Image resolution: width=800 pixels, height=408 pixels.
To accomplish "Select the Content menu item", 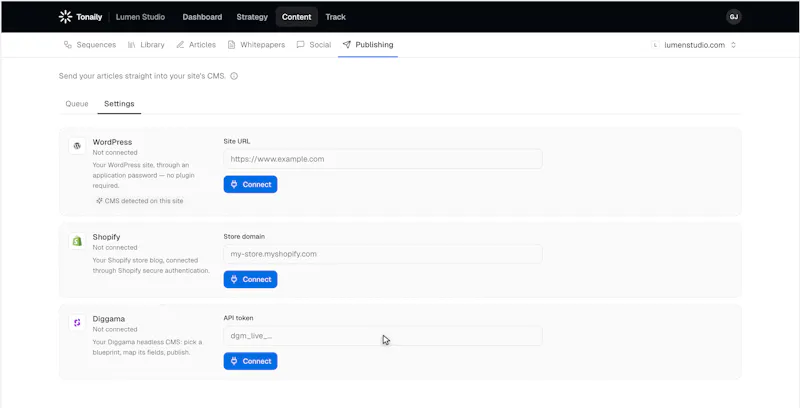I will coord(296,17).
